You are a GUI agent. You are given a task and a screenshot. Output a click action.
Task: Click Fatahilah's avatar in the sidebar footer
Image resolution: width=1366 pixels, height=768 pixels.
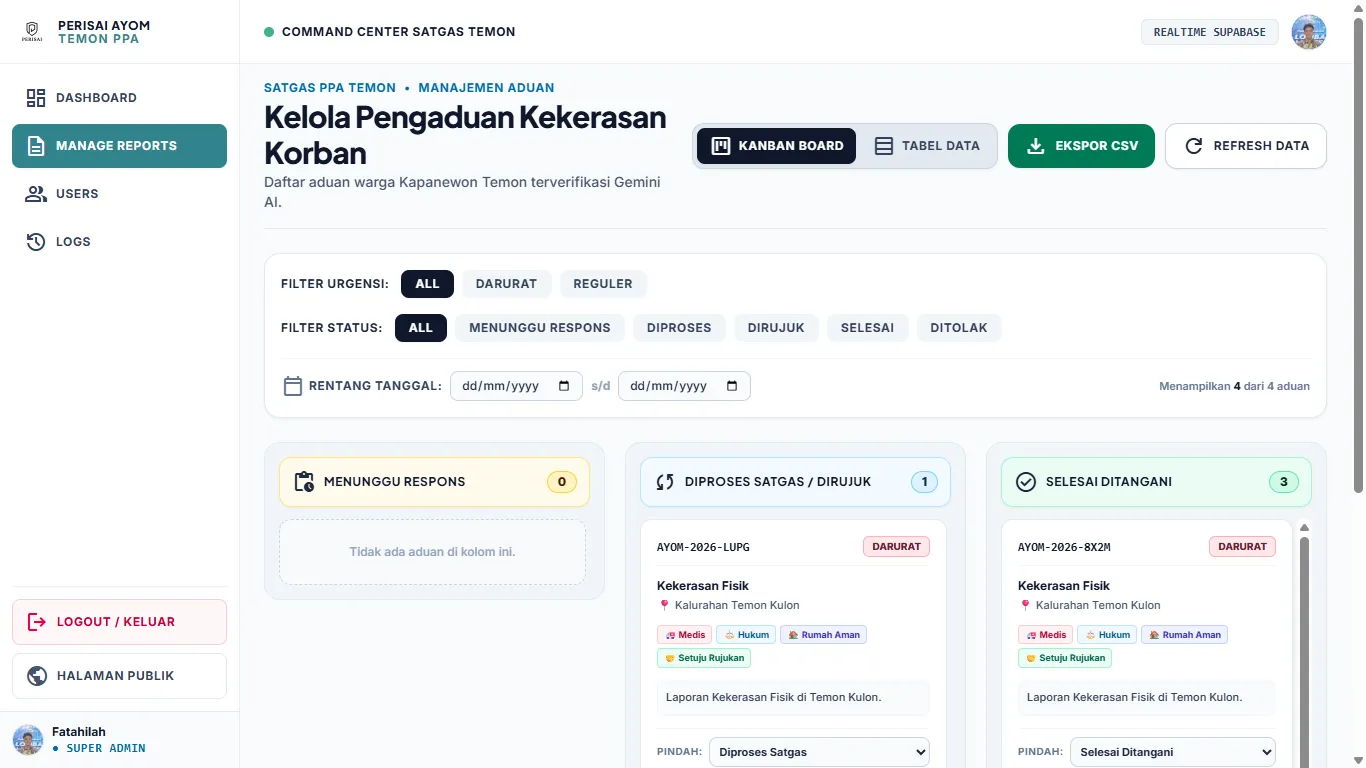[x=28, y=740]
